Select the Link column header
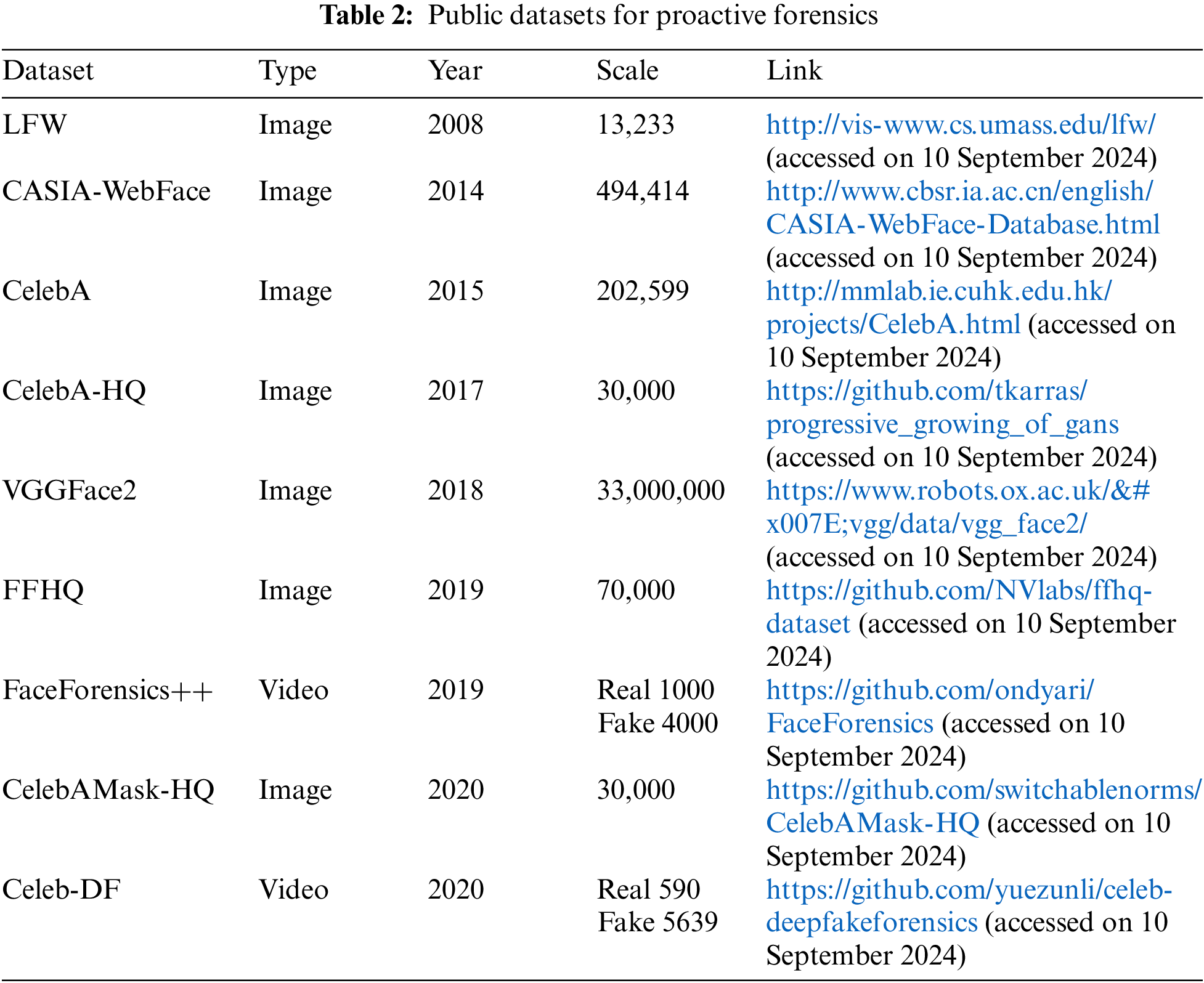The height and width of the screenshot is (983, 1204). 792,70
